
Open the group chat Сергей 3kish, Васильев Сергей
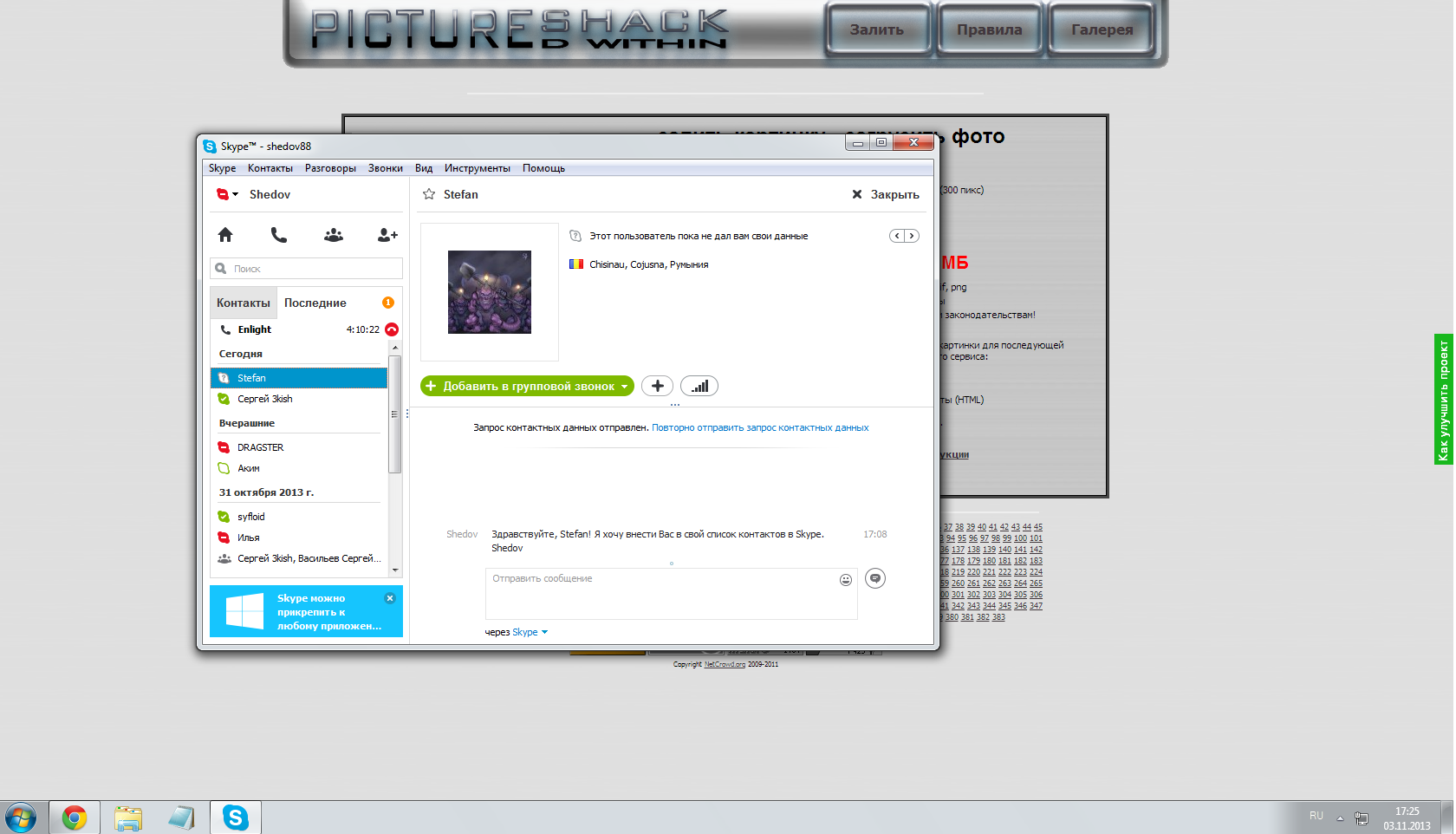(x=299, y=558)
